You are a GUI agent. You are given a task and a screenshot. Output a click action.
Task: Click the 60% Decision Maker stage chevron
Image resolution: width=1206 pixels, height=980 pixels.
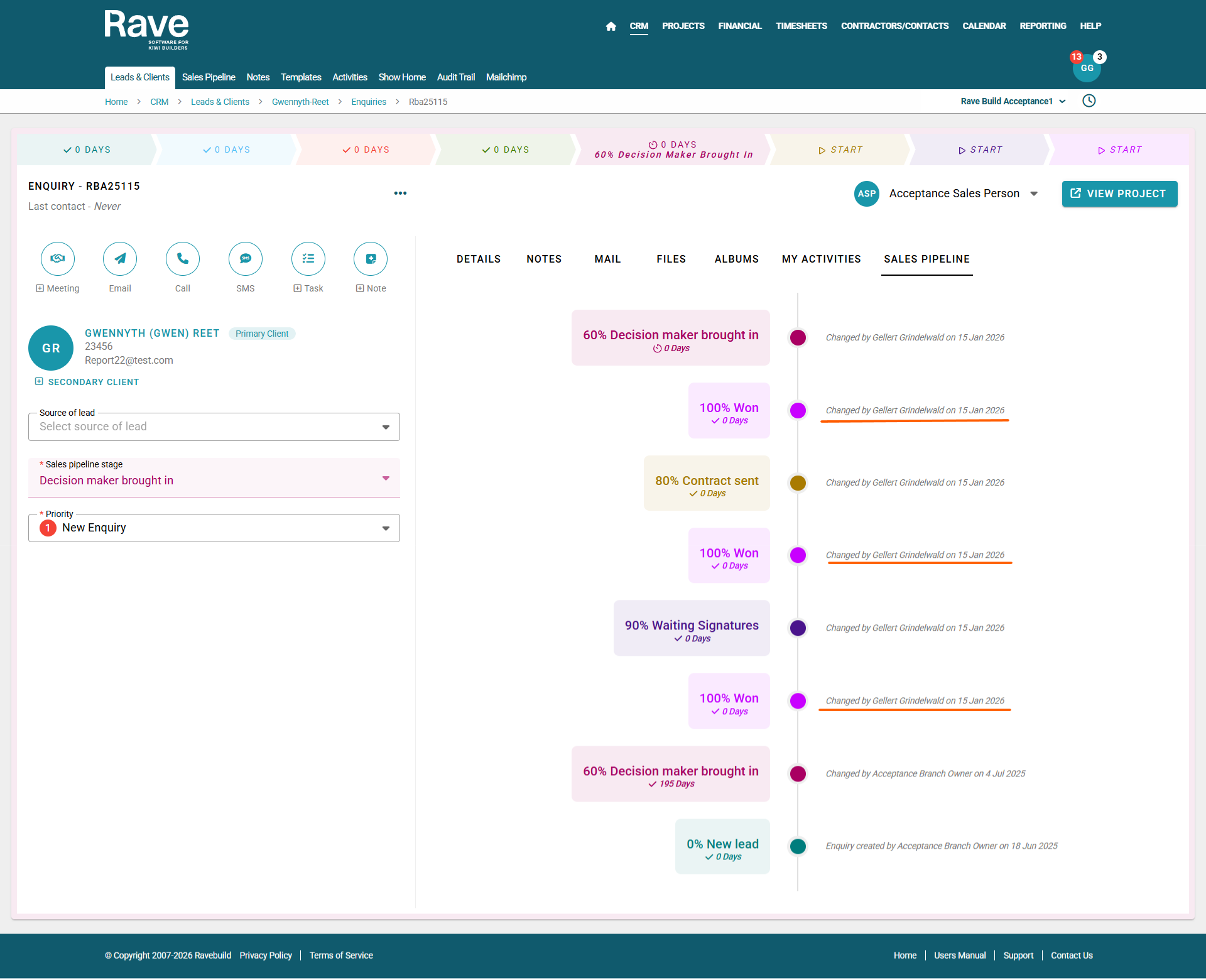click(673, 150)
